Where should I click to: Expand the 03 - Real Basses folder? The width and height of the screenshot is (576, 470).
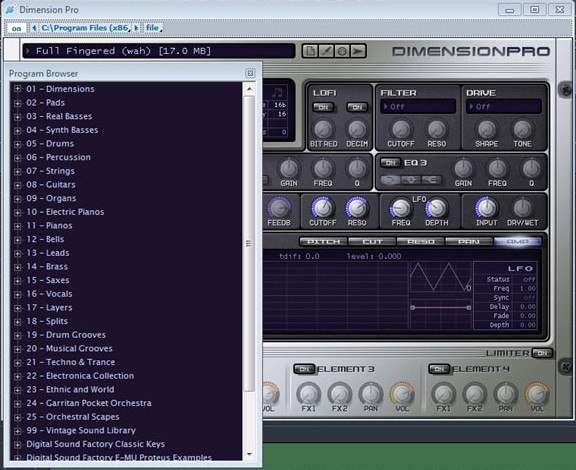pyautogui.click(x=17, y=116)
